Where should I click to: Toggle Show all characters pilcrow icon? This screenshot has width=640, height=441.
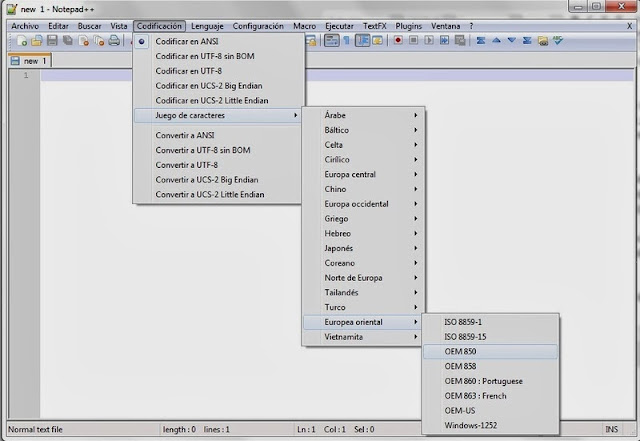pos(347,40)
